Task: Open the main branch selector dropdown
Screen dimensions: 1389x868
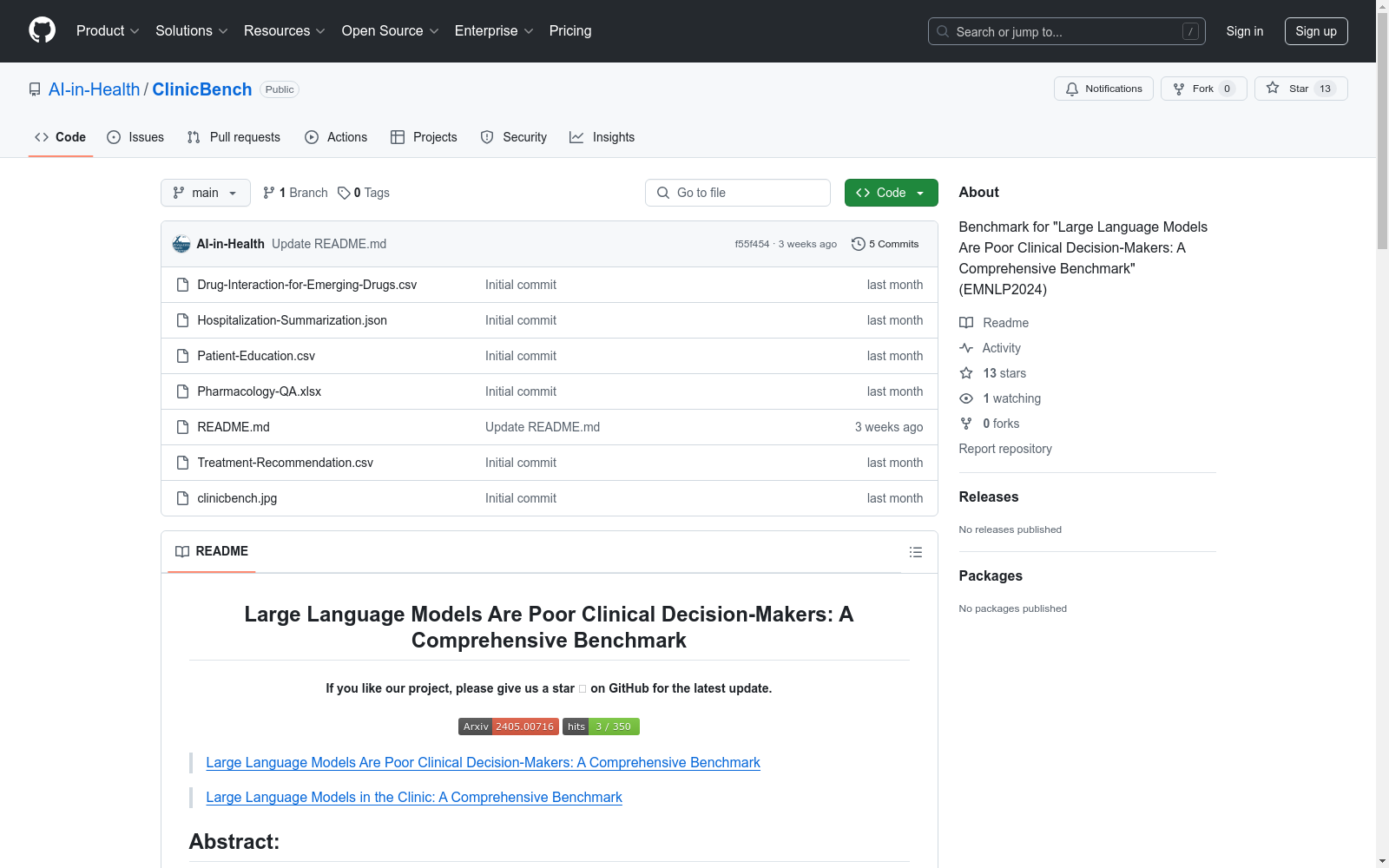Action: (x=206, y=193)
